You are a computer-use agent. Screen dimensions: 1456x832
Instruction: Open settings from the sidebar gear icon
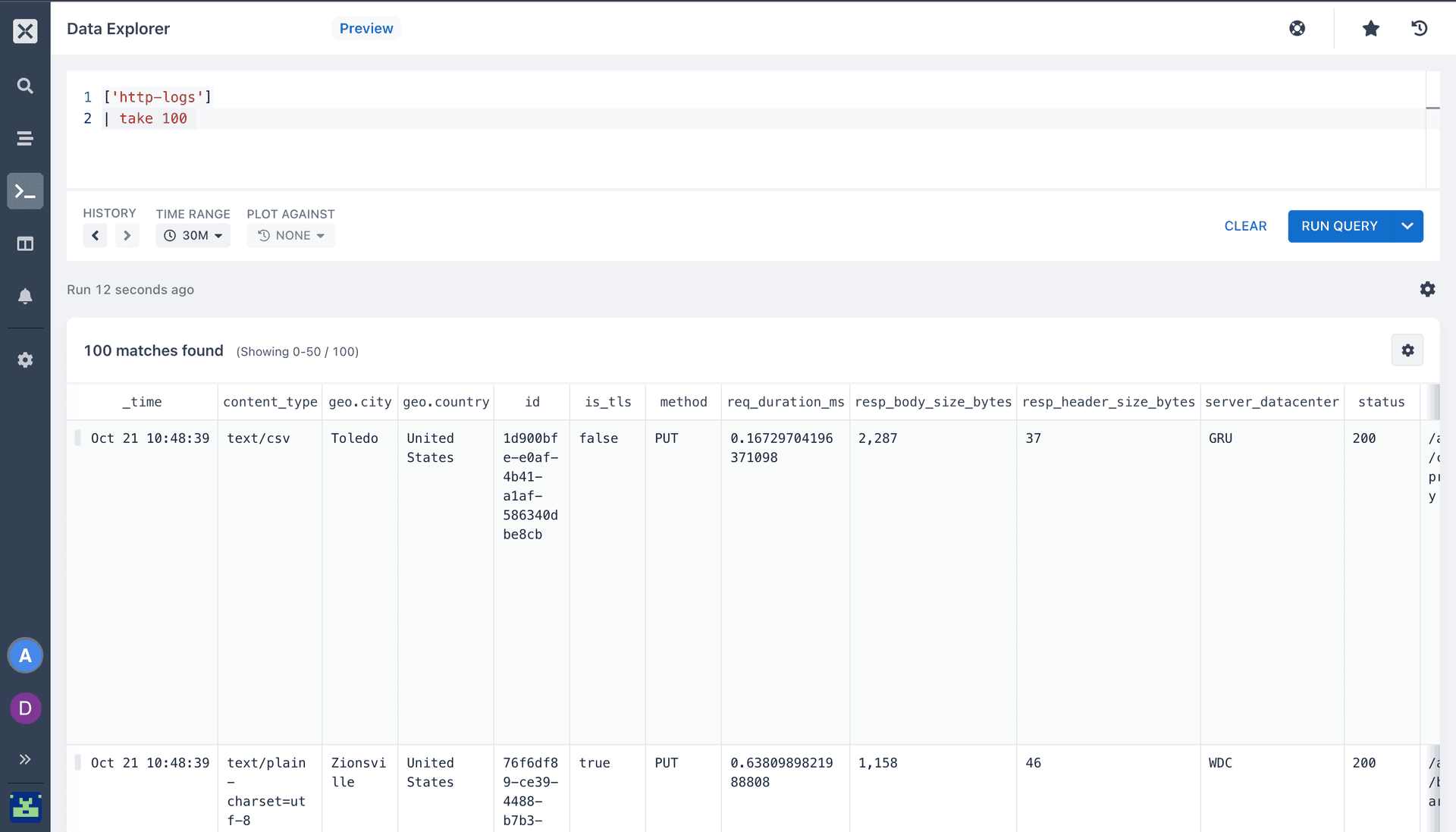click(25, 360)
